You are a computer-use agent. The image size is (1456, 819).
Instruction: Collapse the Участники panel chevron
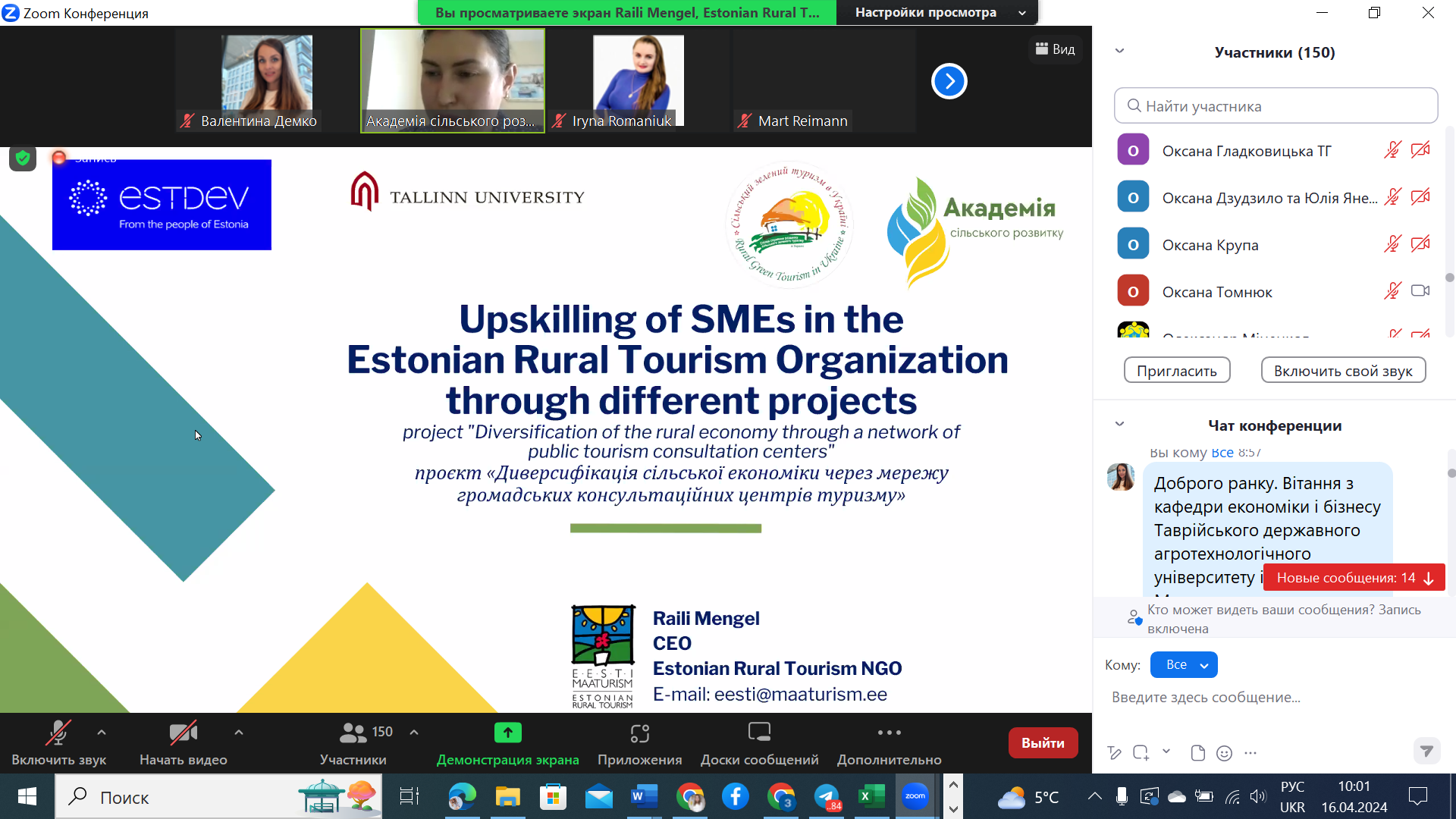(x=1119, y=52)
